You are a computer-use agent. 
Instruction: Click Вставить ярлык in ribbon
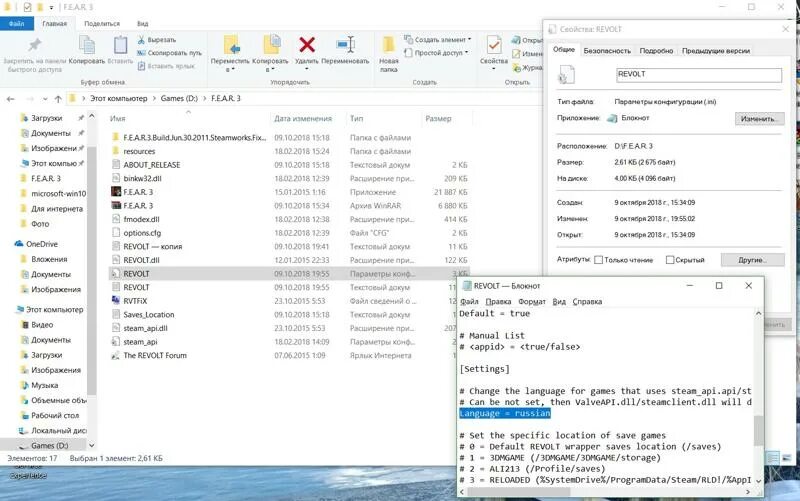[166, 66]
